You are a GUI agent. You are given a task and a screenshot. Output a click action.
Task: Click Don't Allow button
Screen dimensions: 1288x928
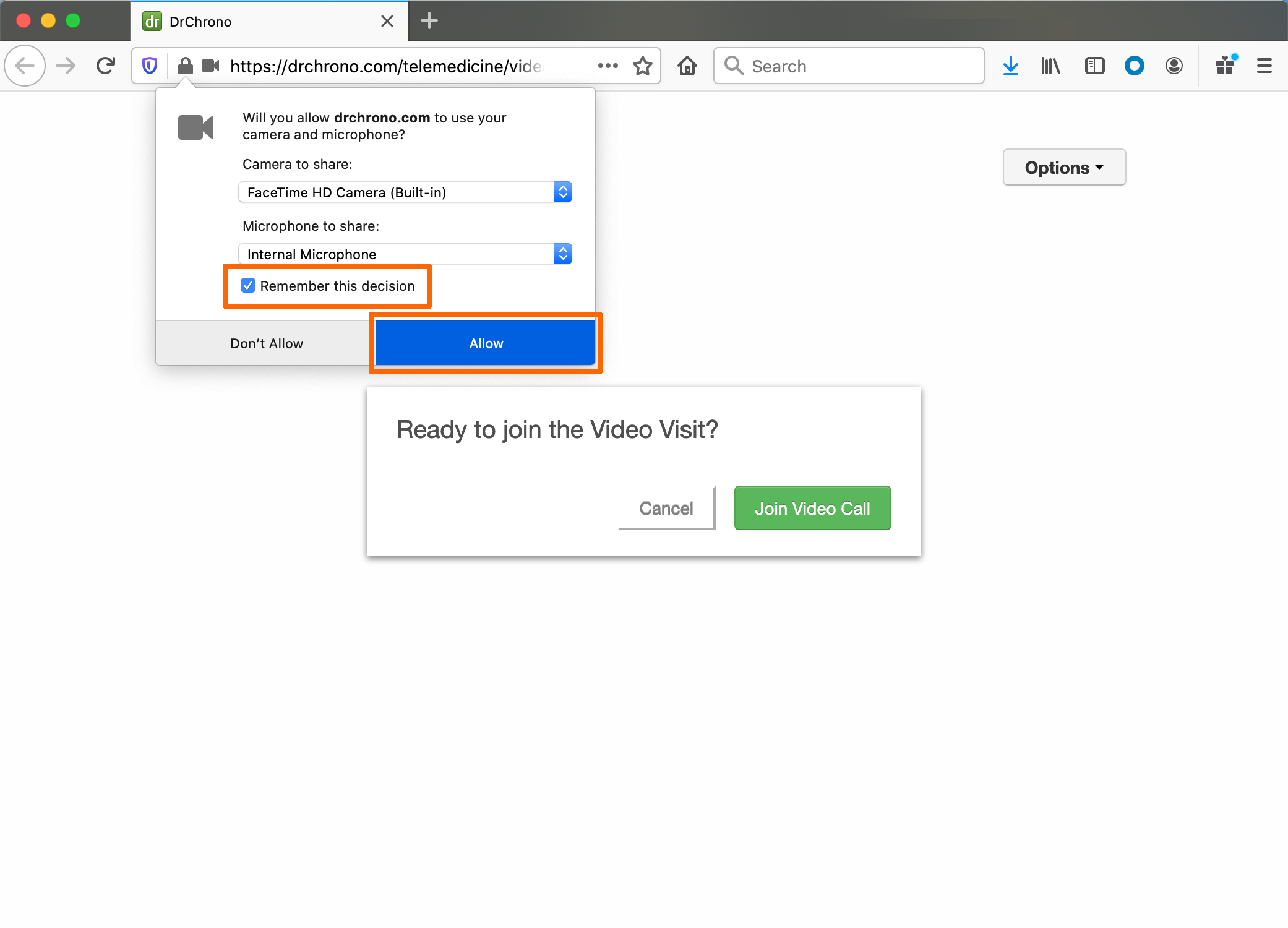267,343
